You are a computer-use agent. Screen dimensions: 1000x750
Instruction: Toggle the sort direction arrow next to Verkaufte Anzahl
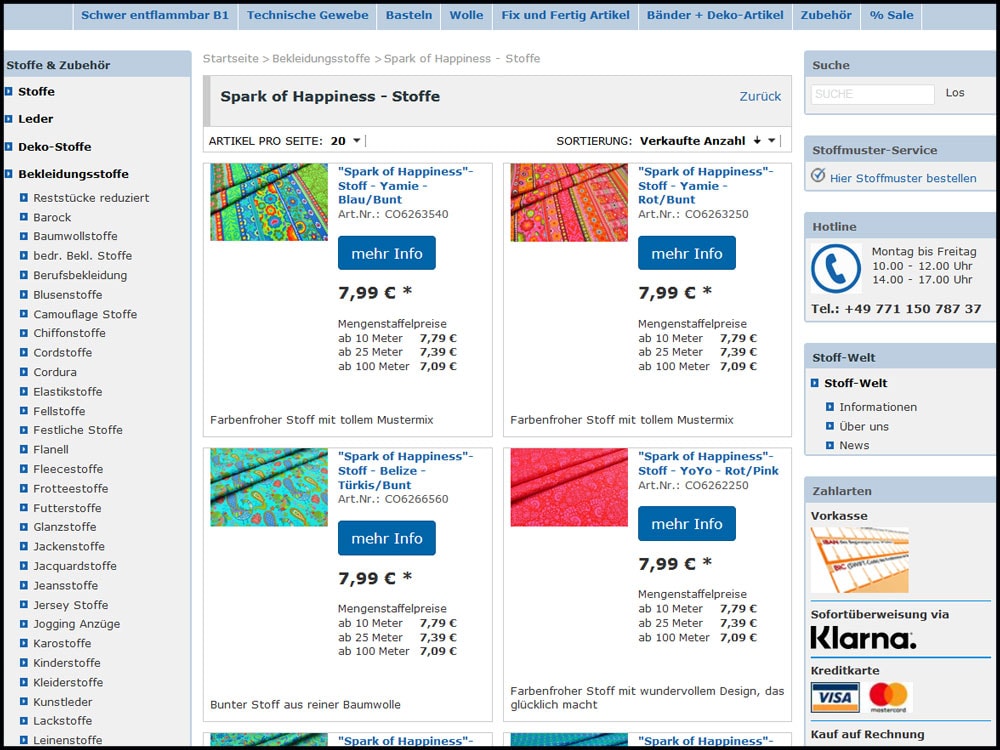pyautogui.click(x=757, y=141)
